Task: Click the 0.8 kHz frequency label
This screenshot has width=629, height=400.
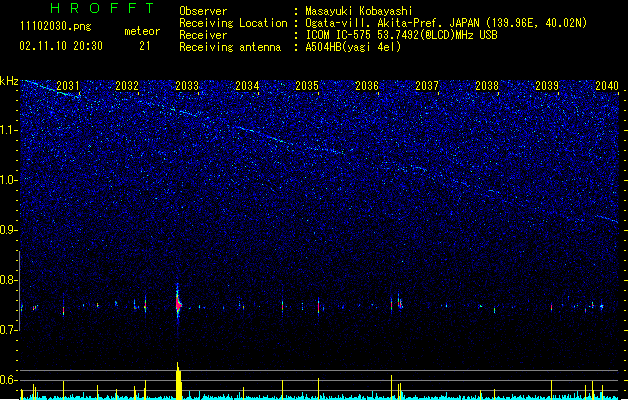Action: 9,280
